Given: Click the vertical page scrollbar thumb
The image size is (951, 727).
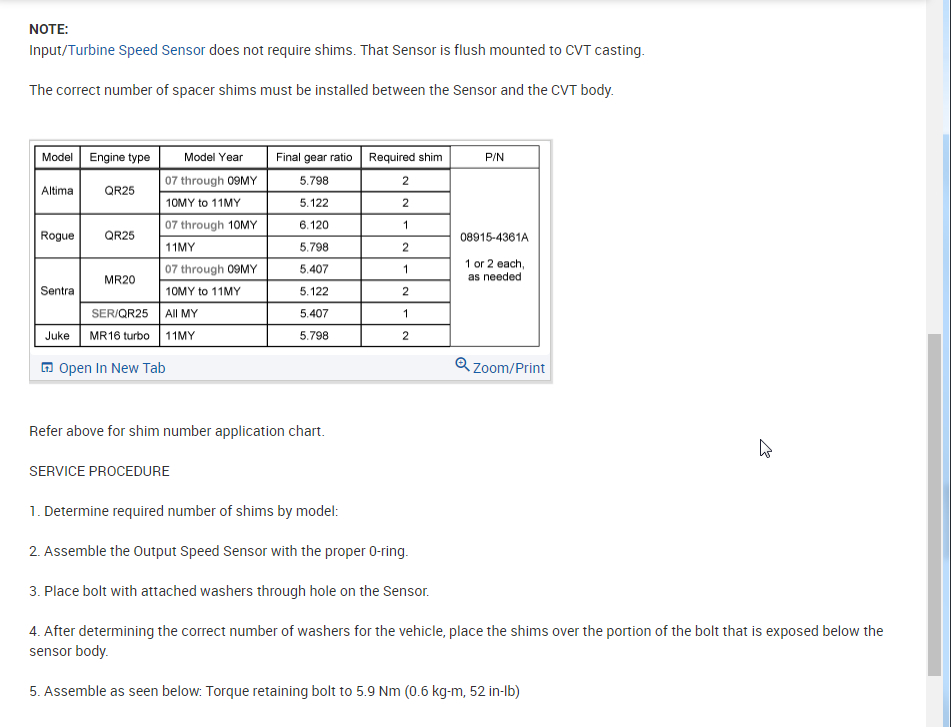Looking at the screenshot, I should (x=934, y=504).
